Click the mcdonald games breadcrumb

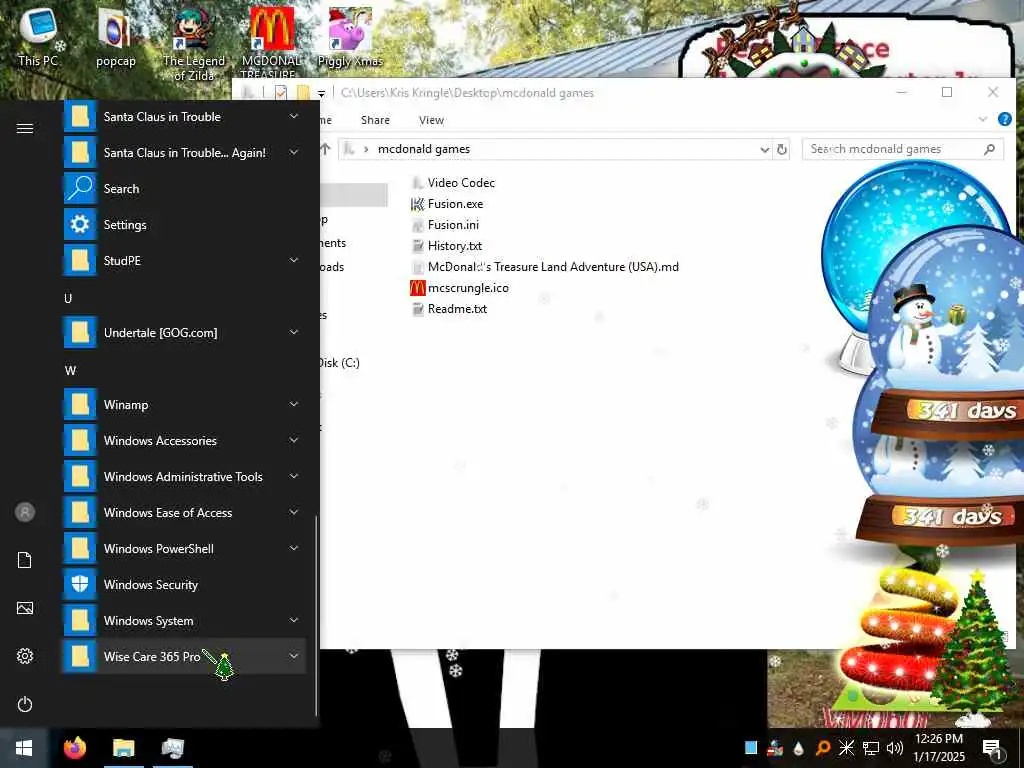point(424,149)
